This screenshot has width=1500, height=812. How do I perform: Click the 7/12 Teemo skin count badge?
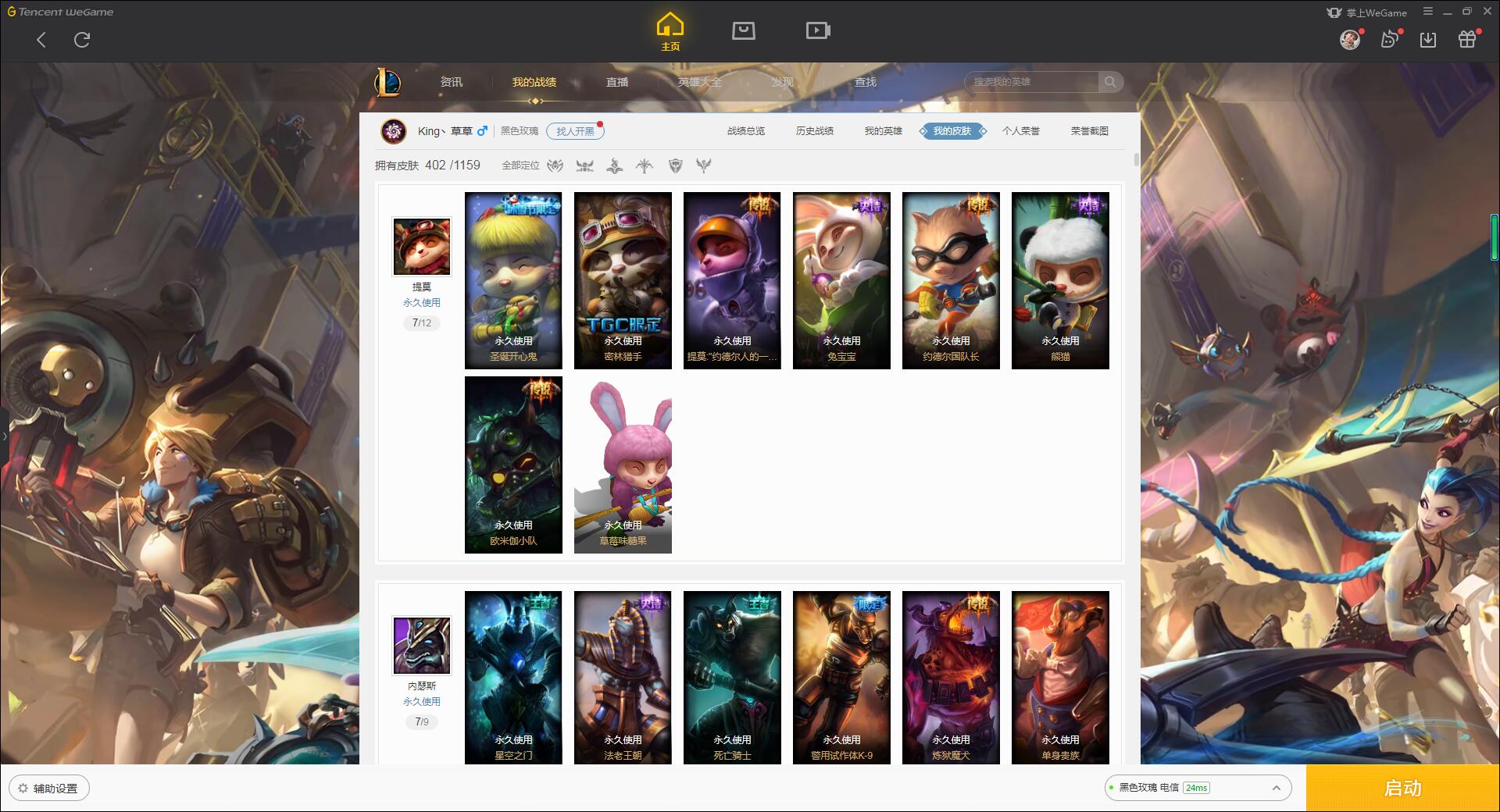pos(422,322)
